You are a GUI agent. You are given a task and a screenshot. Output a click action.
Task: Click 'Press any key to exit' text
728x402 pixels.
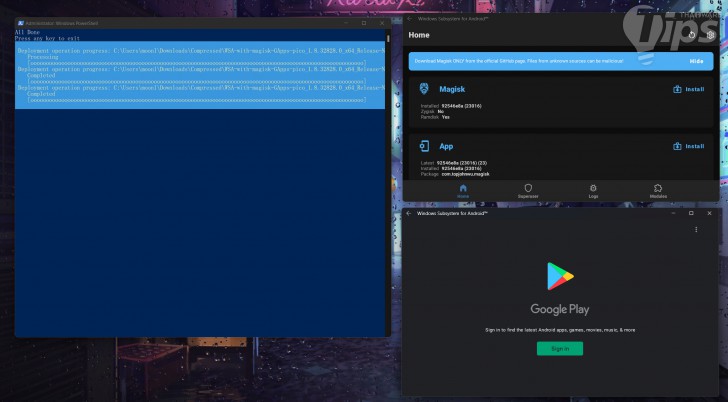[x=47, y=39]
